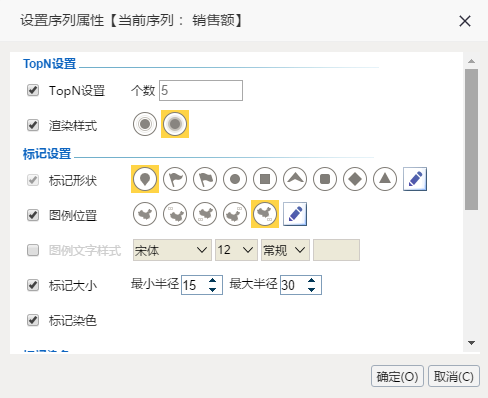Choose the triangular flag marker shape
Screen dimensions: 488x398
coord(175,179)
